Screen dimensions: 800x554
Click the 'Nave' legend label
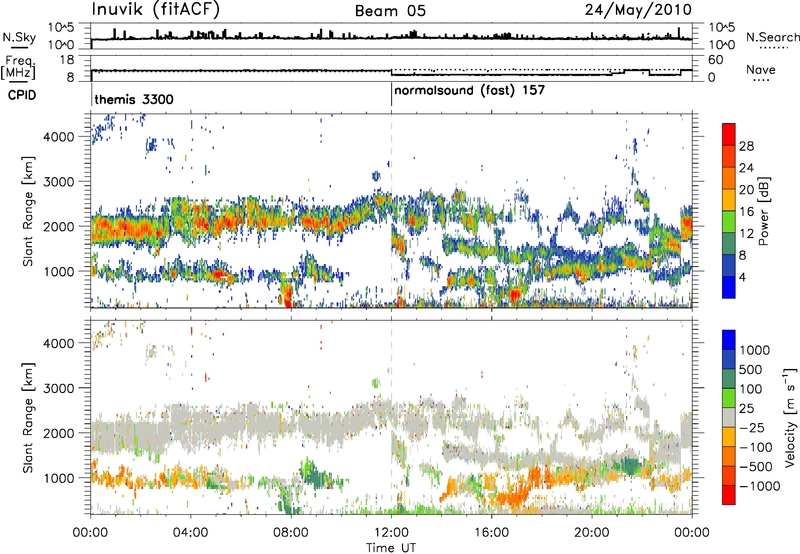[x=760, y=70]
